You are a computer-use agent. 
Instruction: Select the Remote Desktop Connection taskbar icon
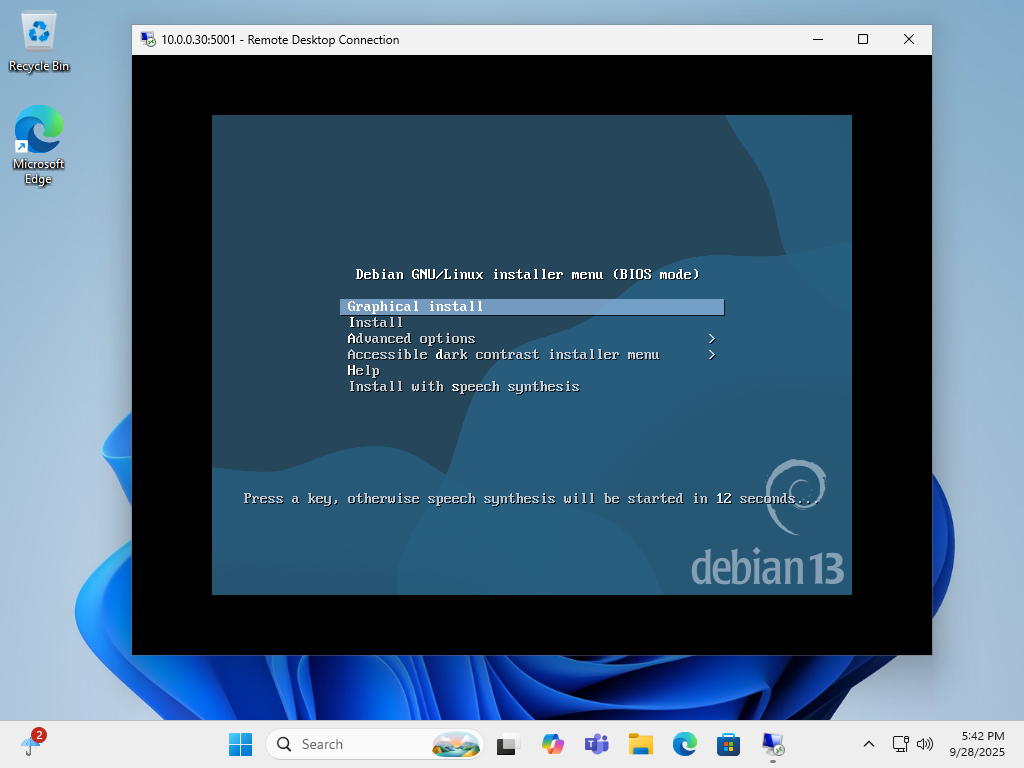(x=772, y=744)
